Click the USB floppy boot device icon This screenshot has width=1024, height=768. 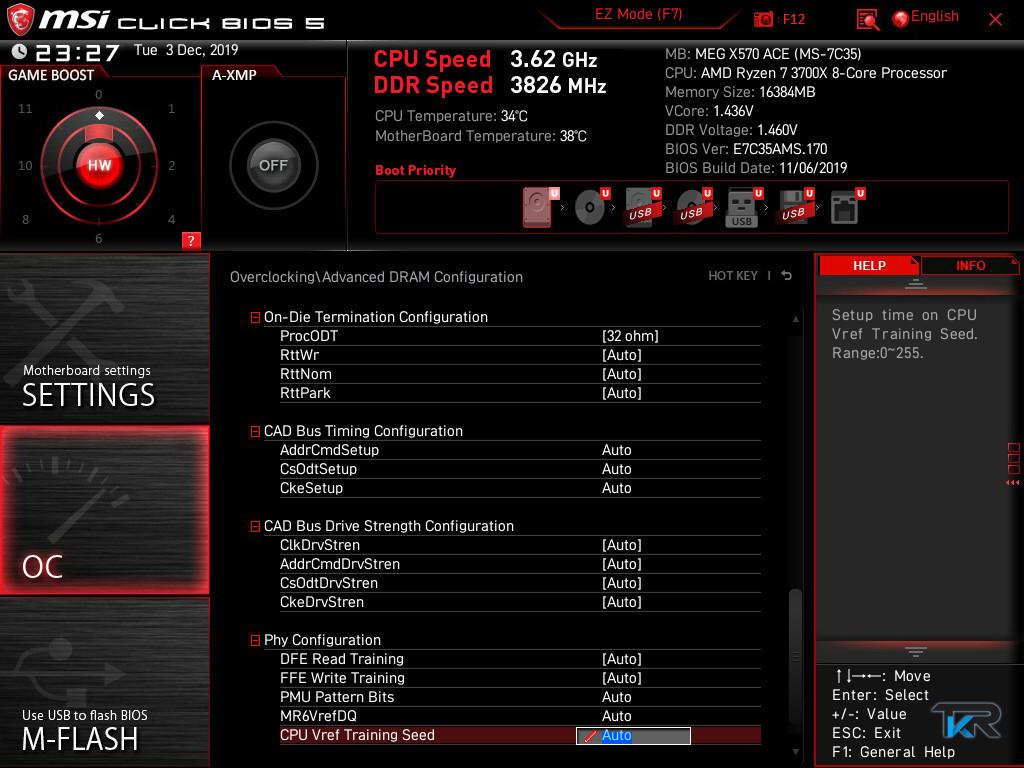point(796,207)
